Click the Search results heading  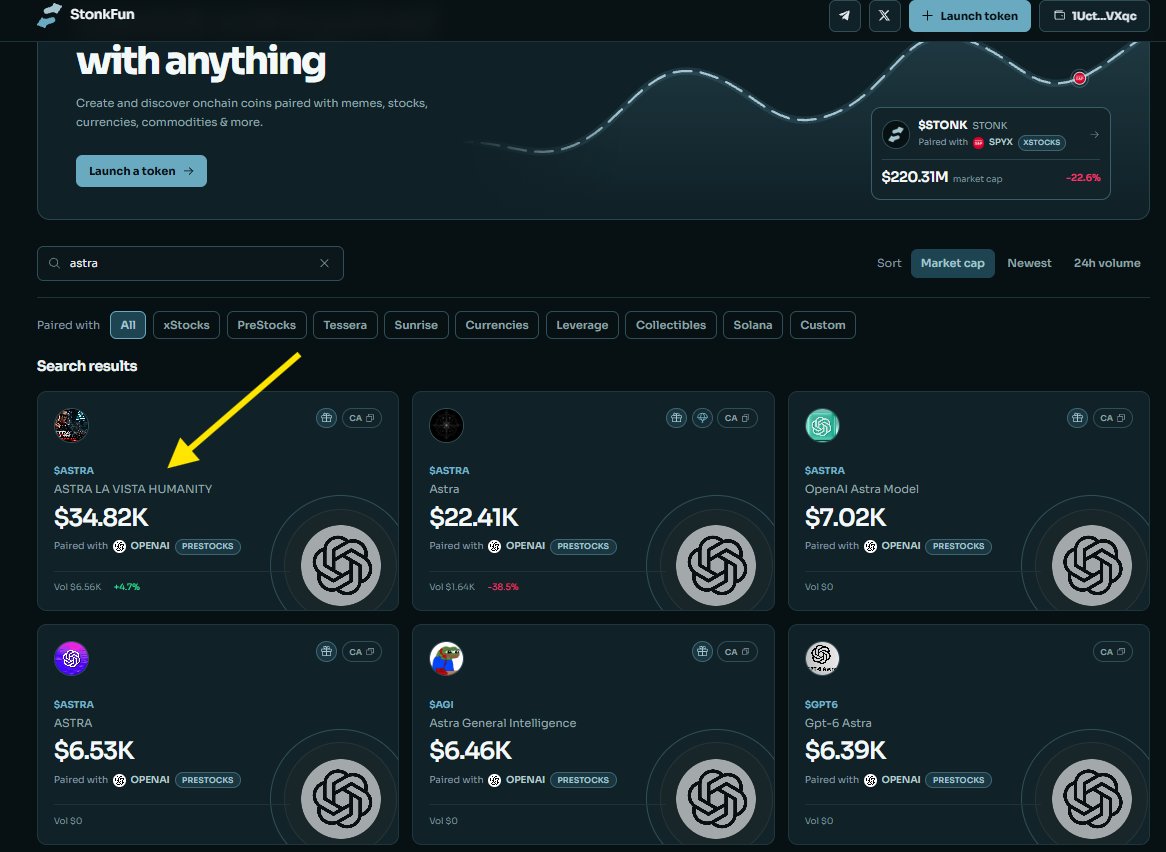[87, 367]
